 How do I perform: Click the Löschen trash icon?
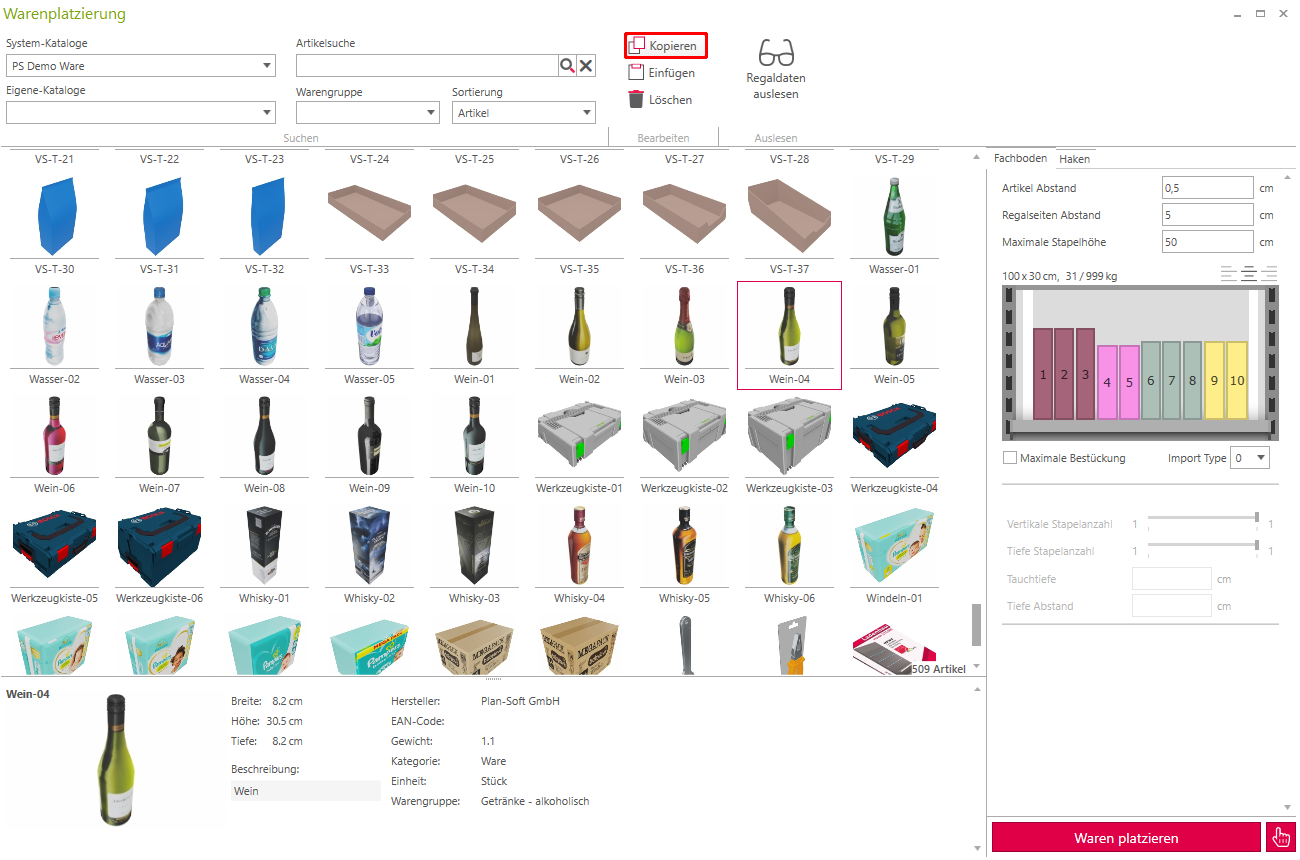pos(636,99)
